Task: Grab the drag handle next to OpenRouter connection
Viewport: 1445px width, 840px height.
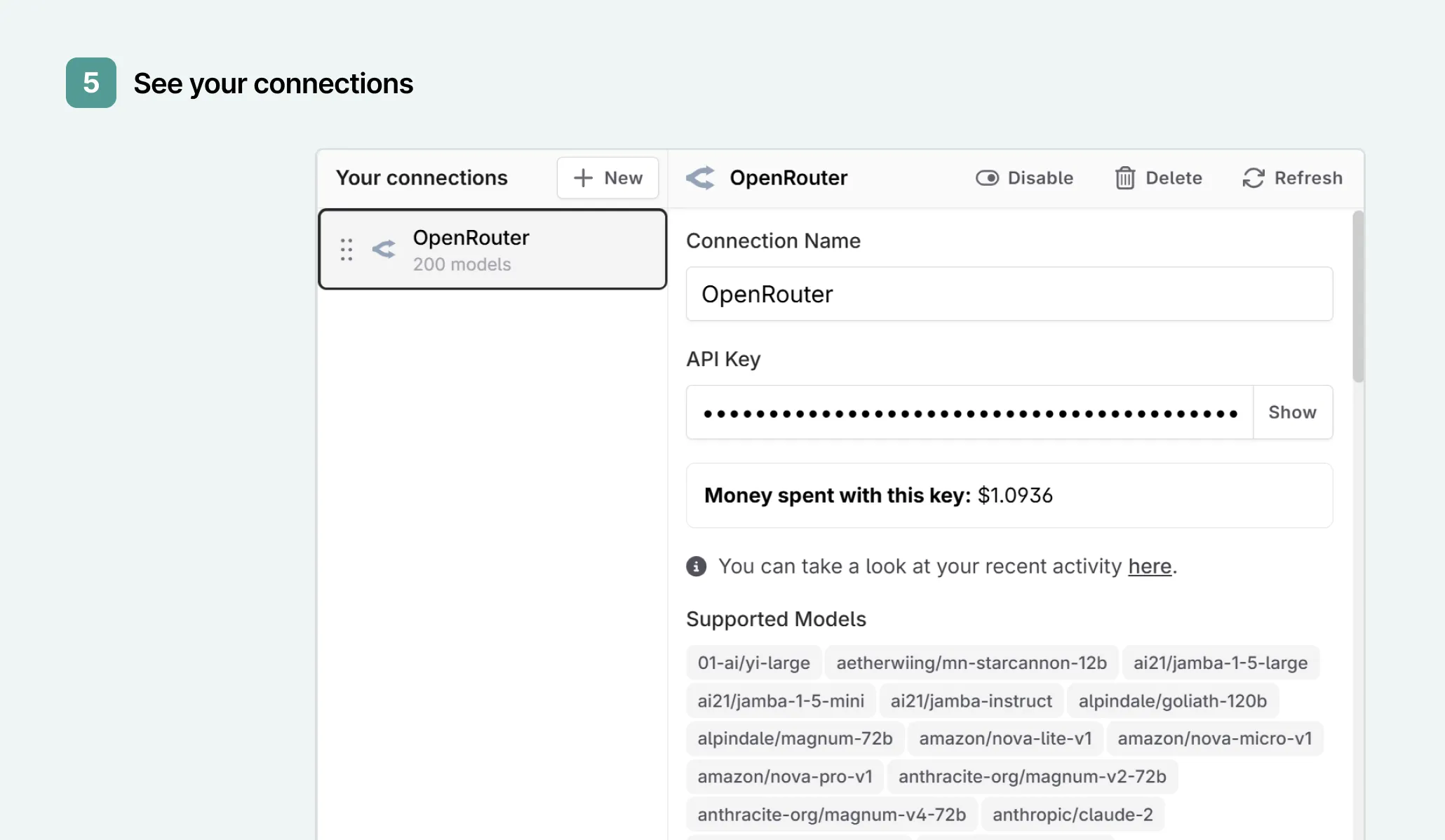Action: point(346,249)
